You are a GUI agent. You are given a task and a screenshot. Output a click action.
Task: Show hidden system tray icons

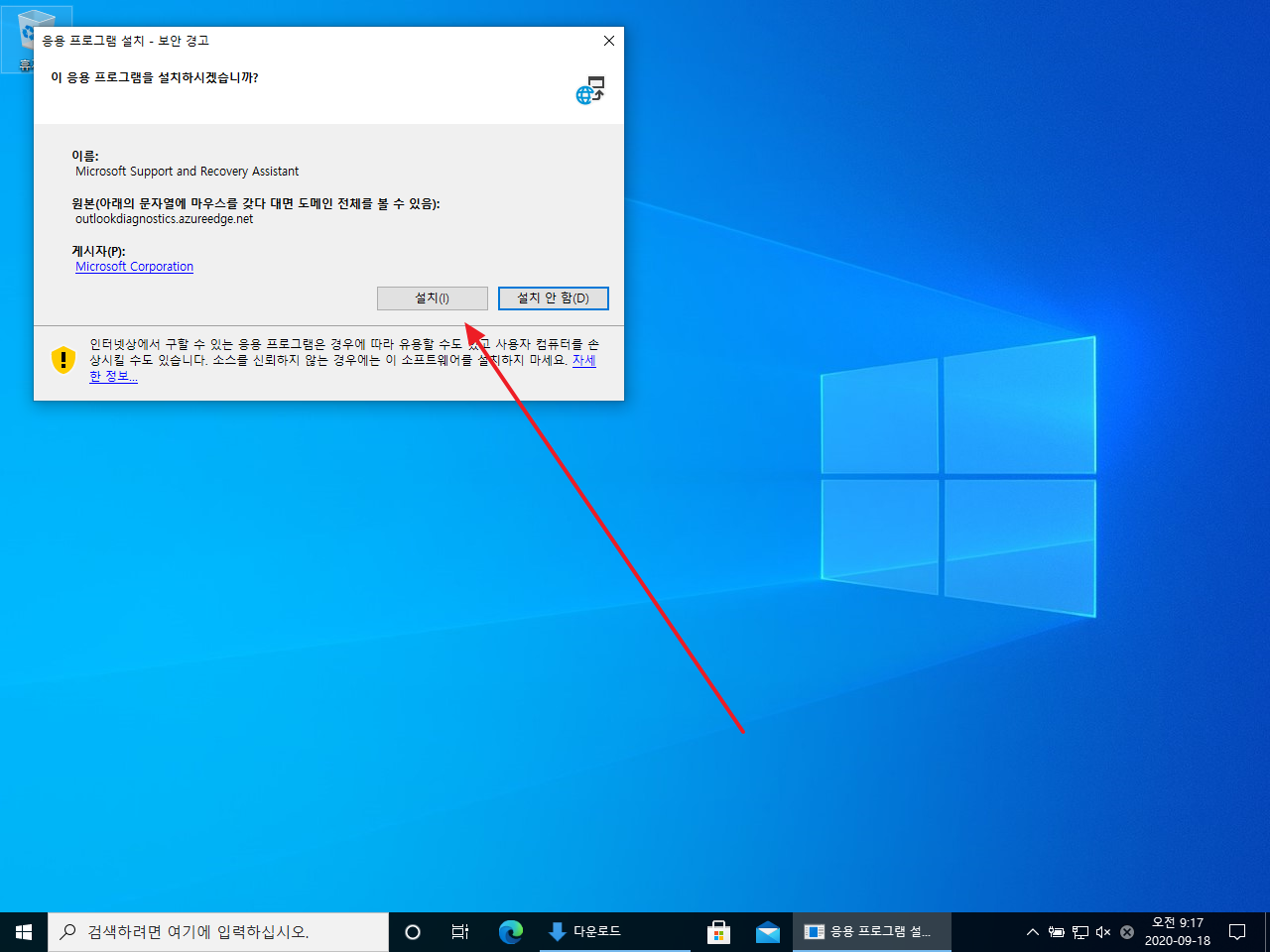(x=1032, y=932)
